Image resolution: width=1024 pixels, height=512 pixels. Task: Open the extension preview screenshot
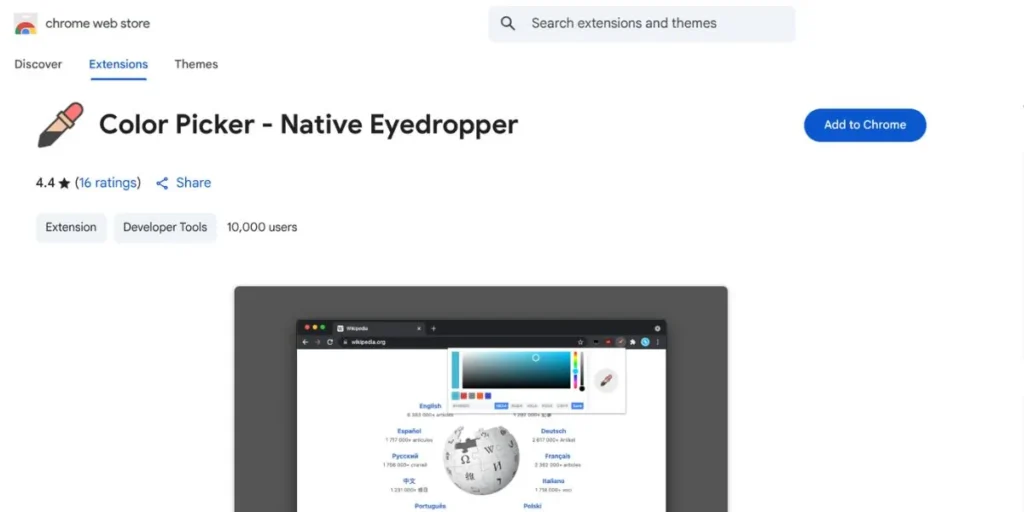pyautogui.click(x=481, y=399)
